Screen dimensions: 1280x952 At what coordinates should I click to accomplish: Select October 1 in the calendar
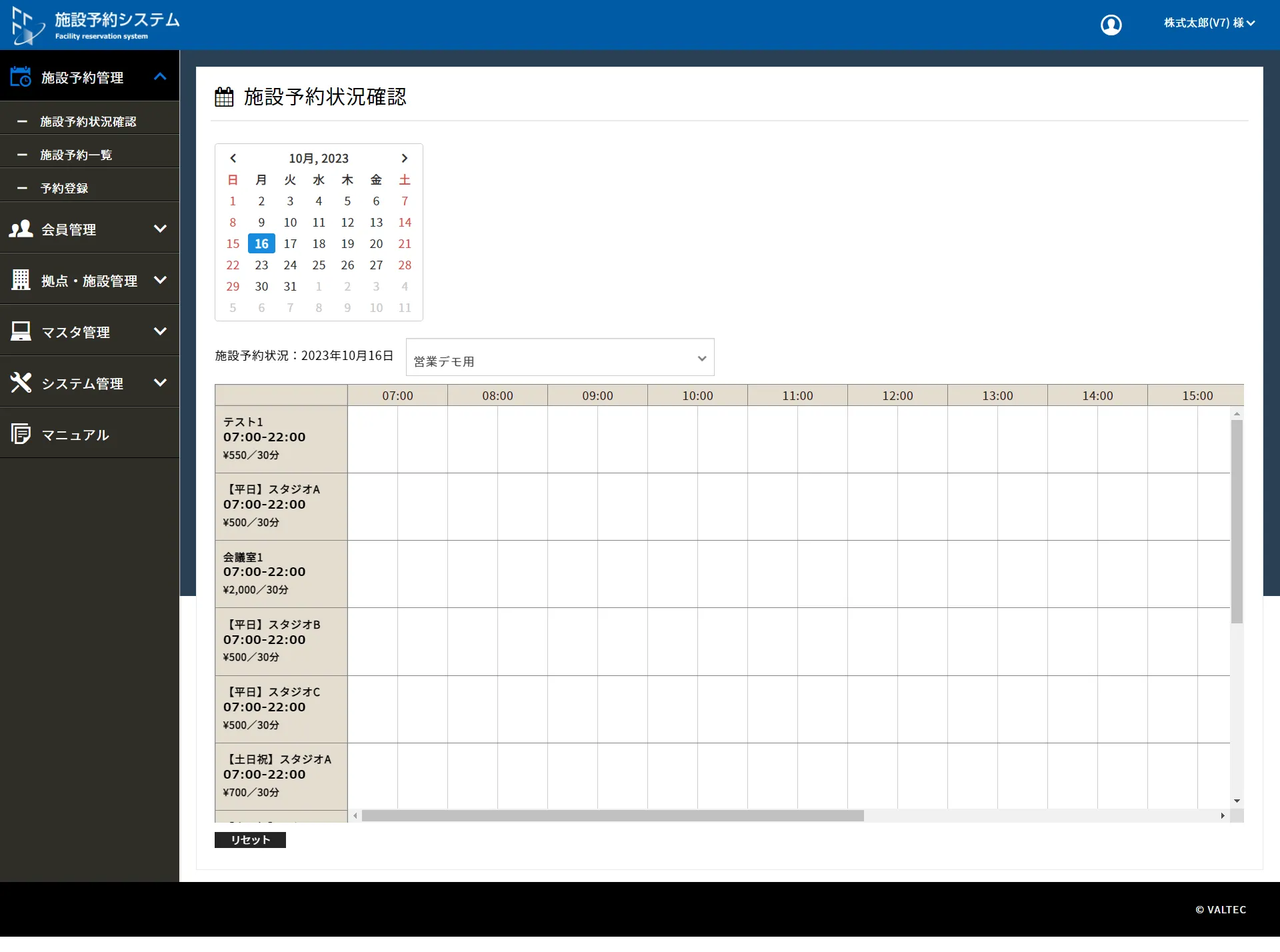tap(233, 201)
